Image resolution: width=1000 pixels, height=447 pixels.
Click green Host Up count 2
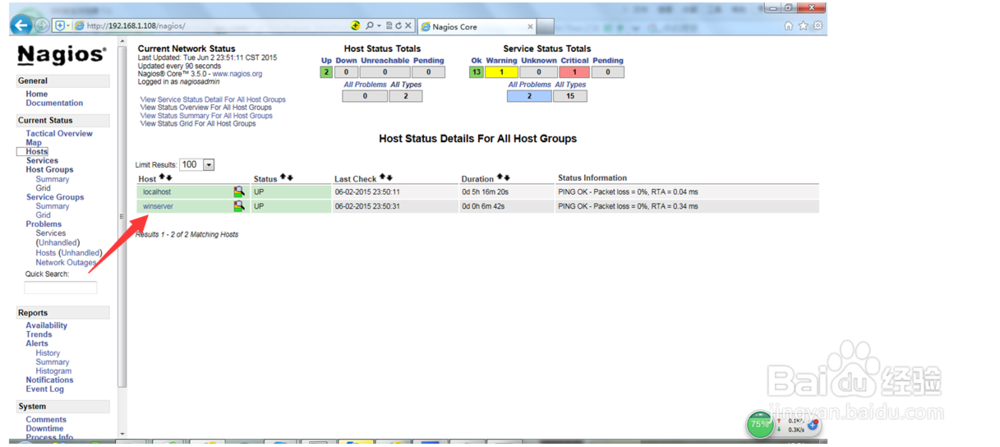(x=327, y=72)
